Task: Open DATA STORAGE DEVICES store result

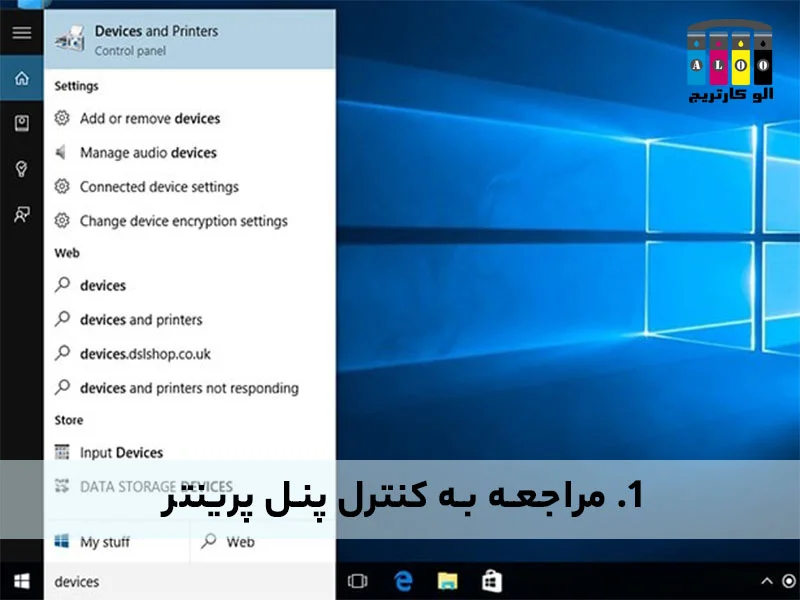Action: [190, 487]
